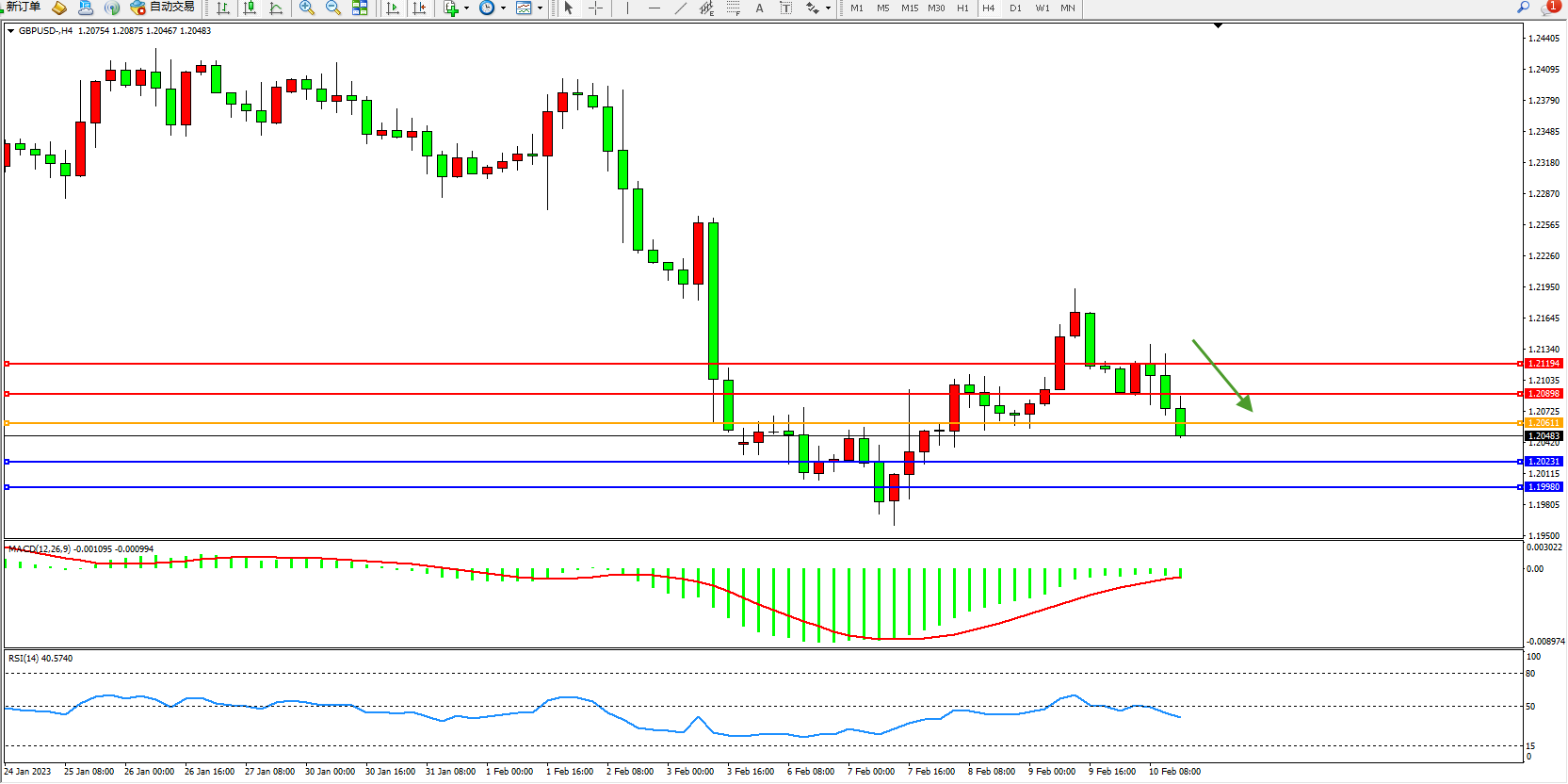Viewport: 1568px width, 784px height.
Task: Select the crosshair cursor tool
Action: click(x=595, y=8)
